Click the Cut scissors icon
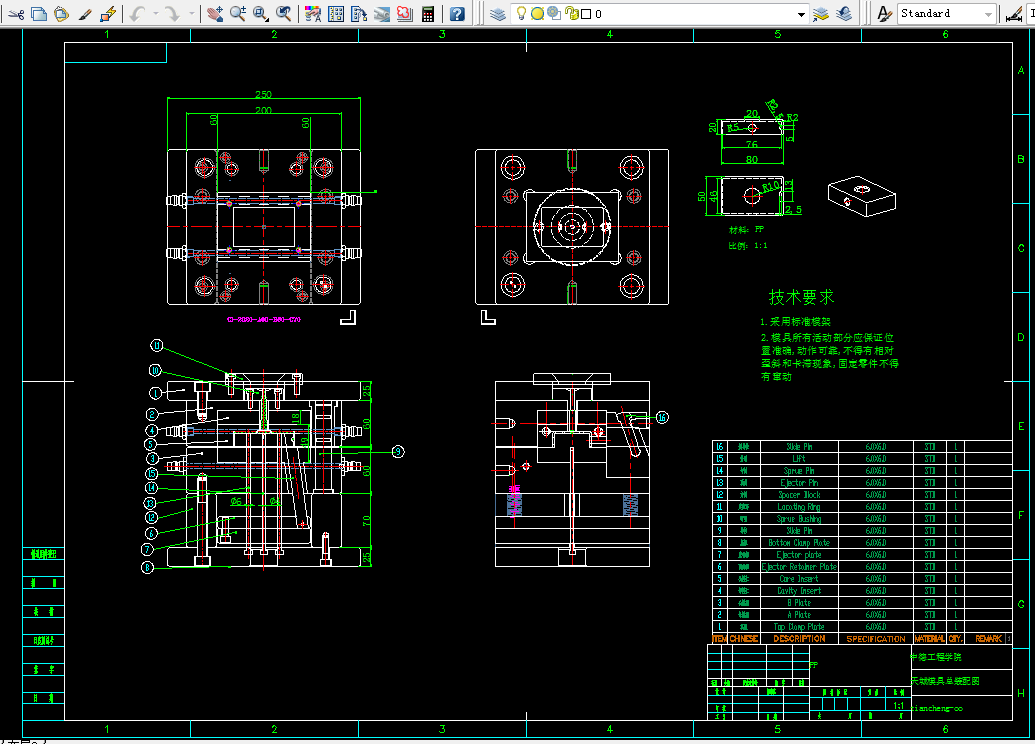The width and height of the screenshot is (1035, 744). click(x=17, y=13)
